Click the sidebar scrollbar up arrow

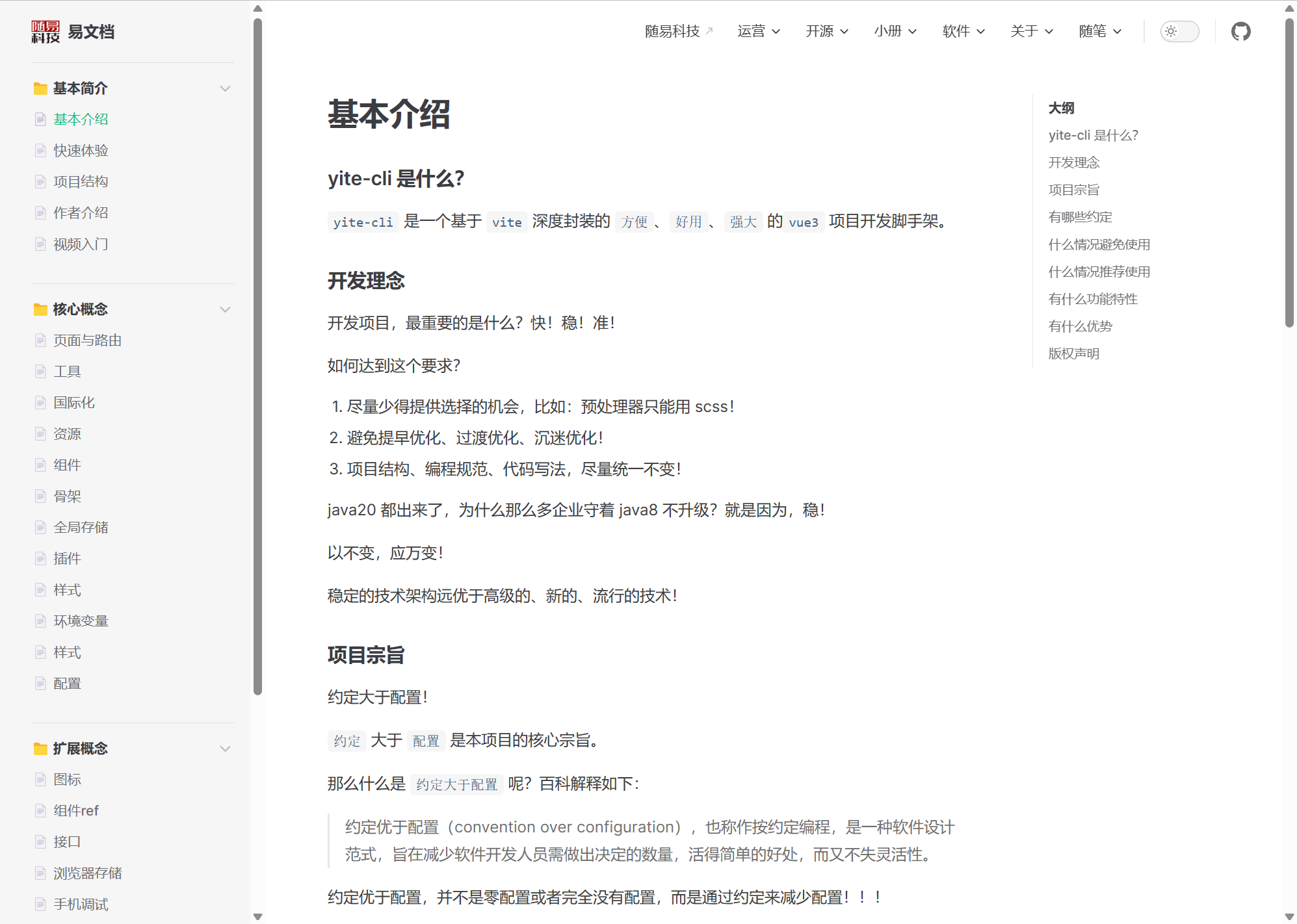[257, 8]
